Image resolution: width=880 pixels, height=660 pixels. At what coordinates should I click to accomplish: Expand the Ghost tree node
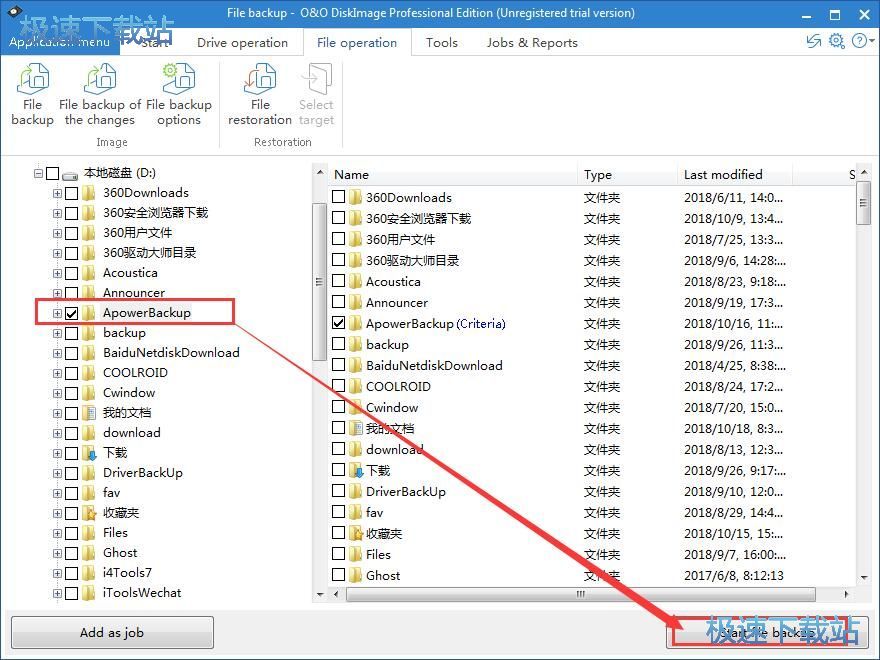(57, 553)
